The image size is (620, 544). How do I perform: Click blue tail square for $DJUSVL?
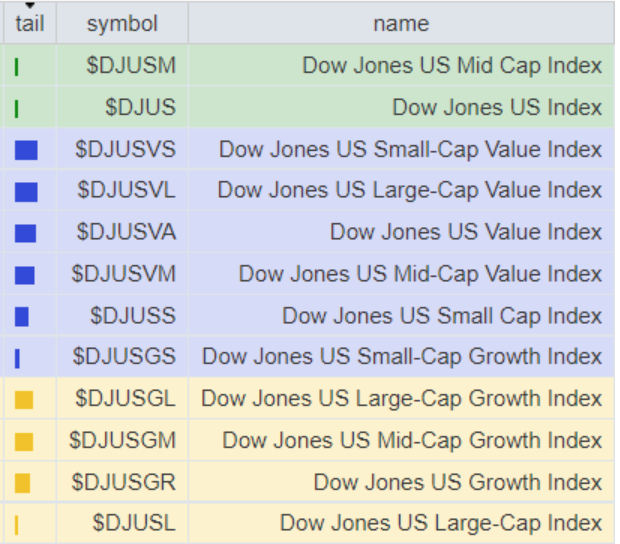[26, 192]
